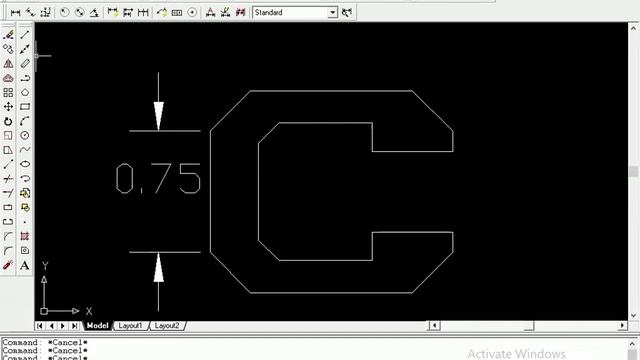Viewport: 640px width, 360px height.
Task: Select the Continue Dimension tool
Action: pyautogui.click(x=143, y=13)
